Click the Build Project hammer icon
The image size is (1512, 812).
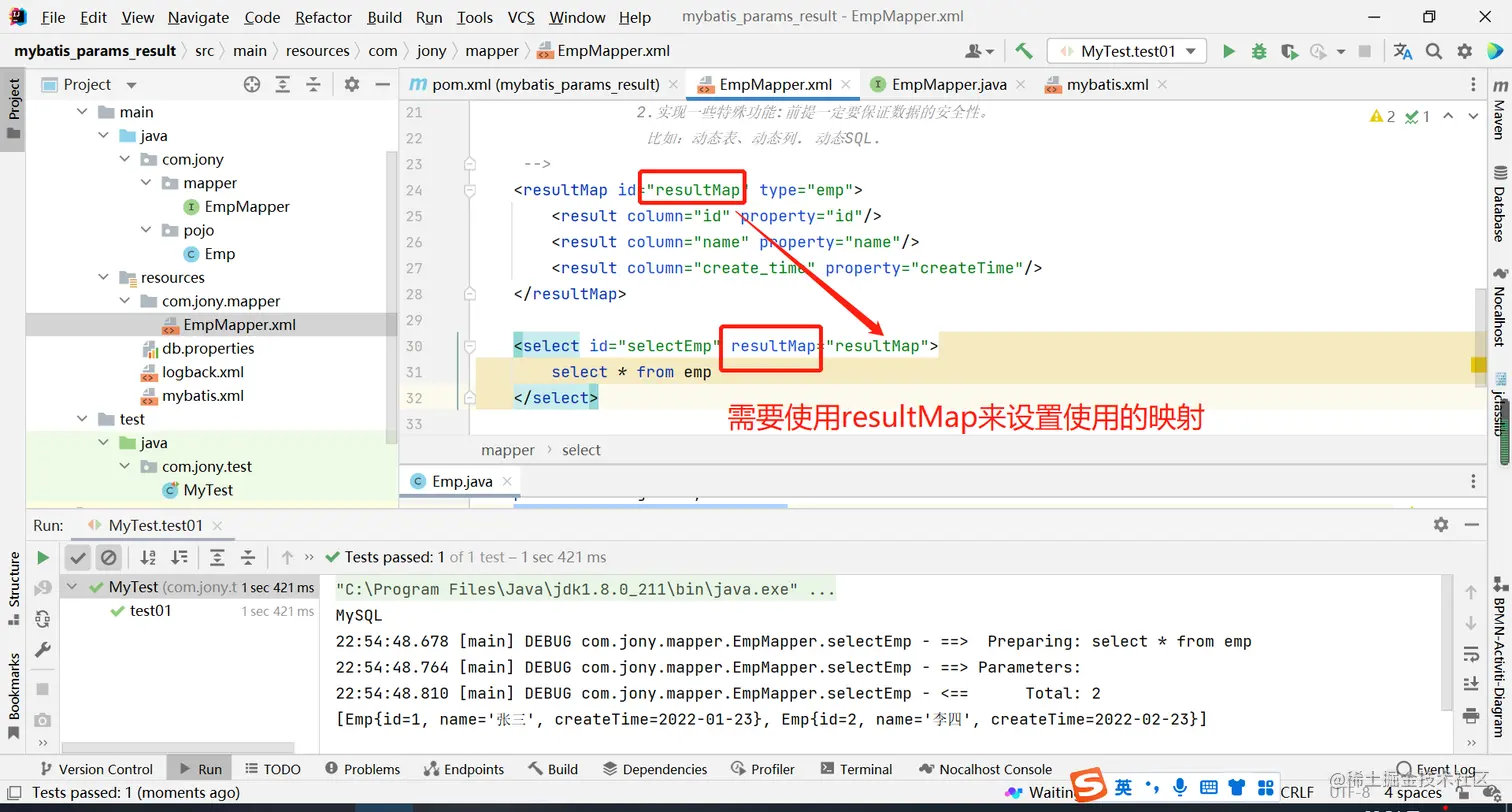point(1023,51)
